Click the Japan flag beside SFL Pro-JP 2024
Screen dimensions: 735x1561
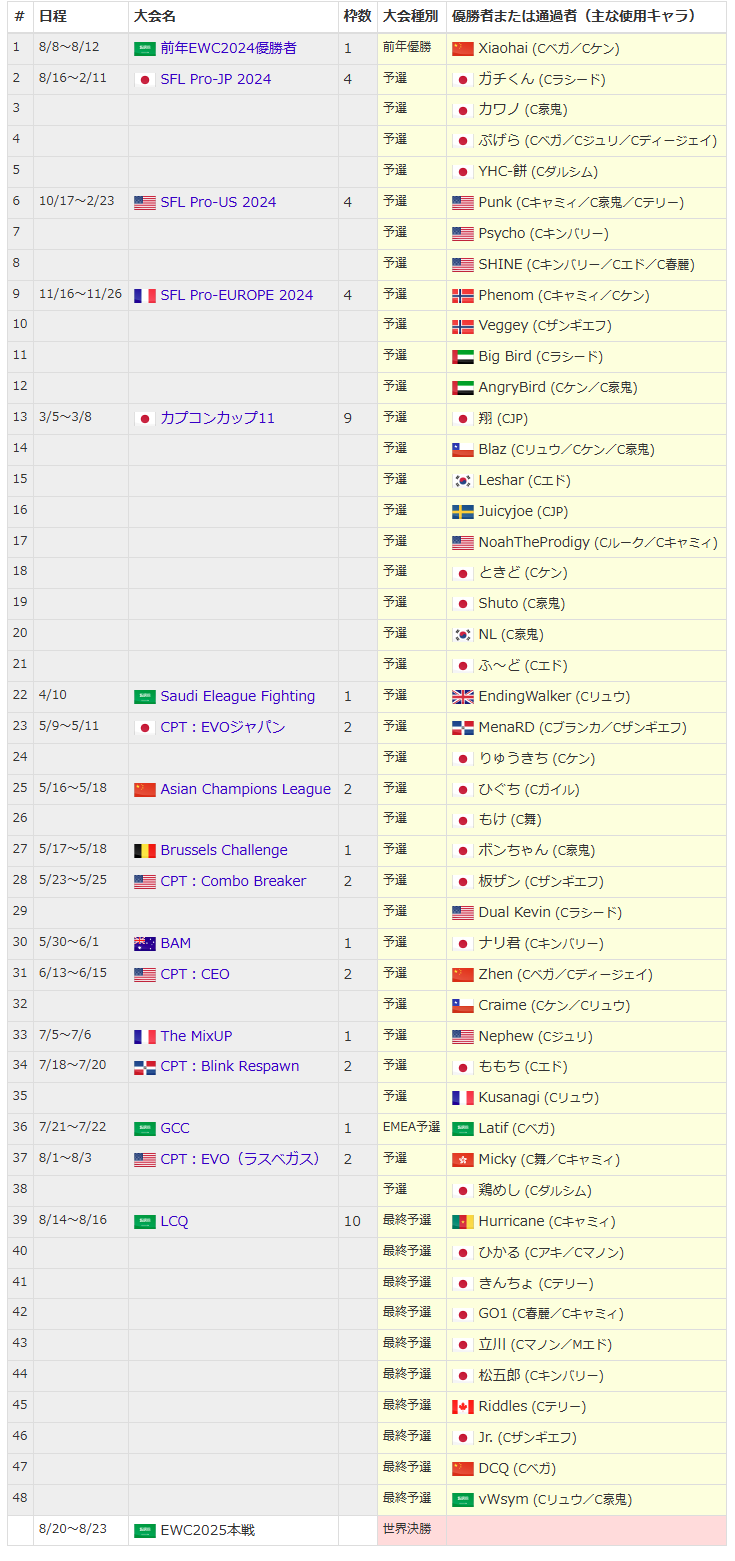point(145,80)
